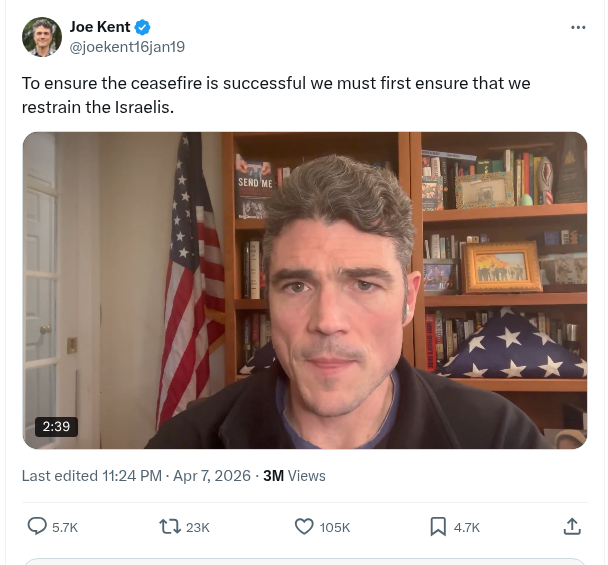Click the repost arrows icon
Viewport: 608px width, 565px height.
(170, 526)
